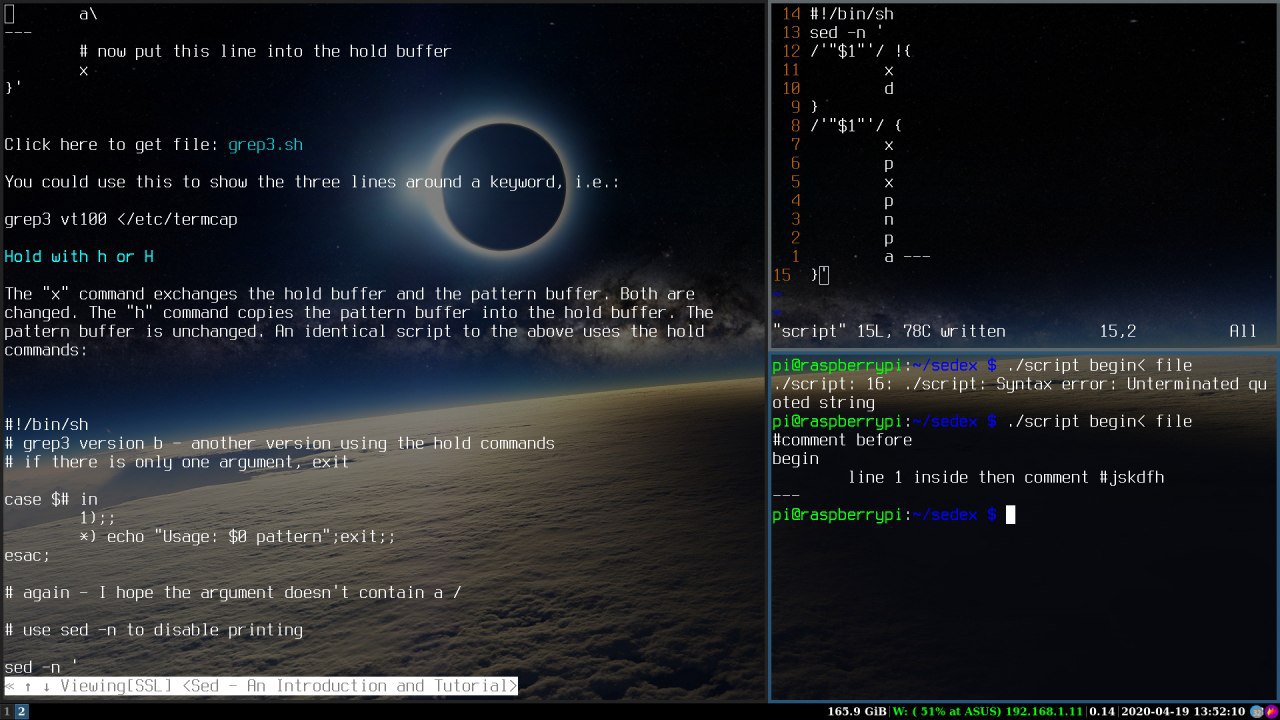Click the 'esac;' line in the web page

coord(27,556)
